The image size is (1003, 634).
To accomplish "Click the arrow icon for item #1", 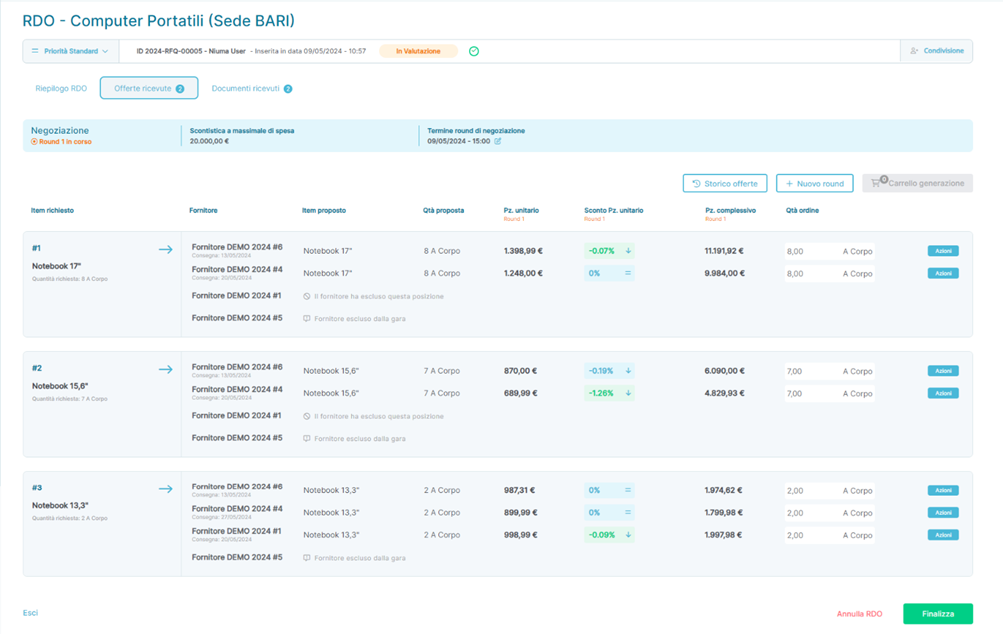I will click(165, 250).
